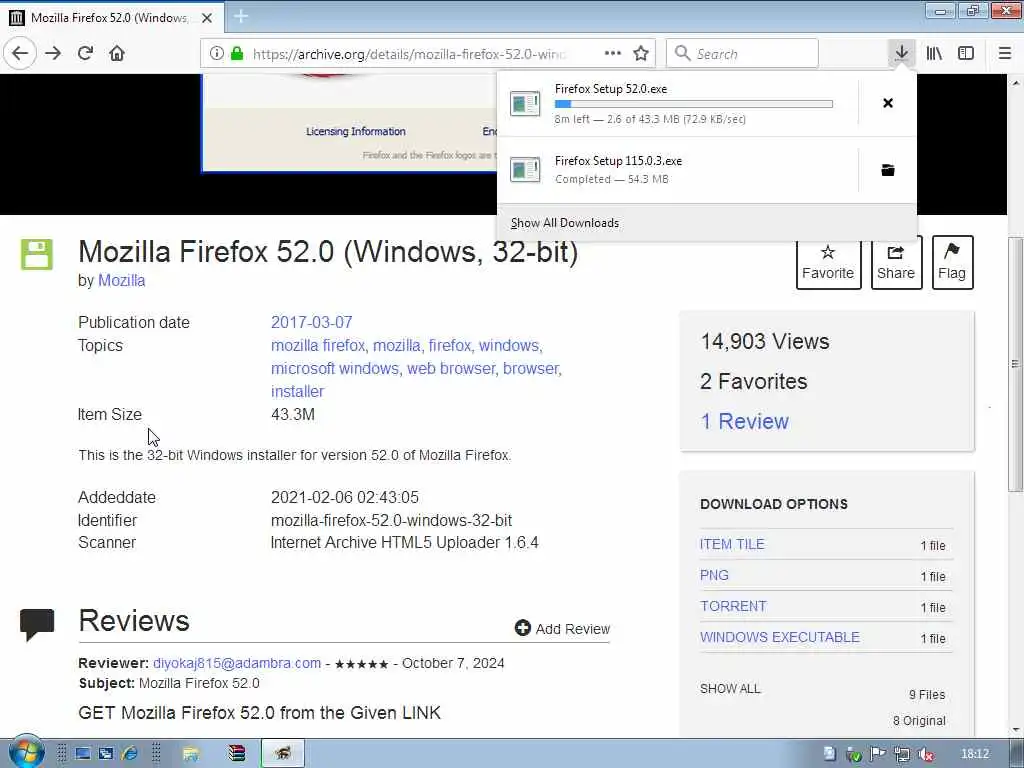
Task: Open Action Center flag tray icon
Action: point(878,754)
